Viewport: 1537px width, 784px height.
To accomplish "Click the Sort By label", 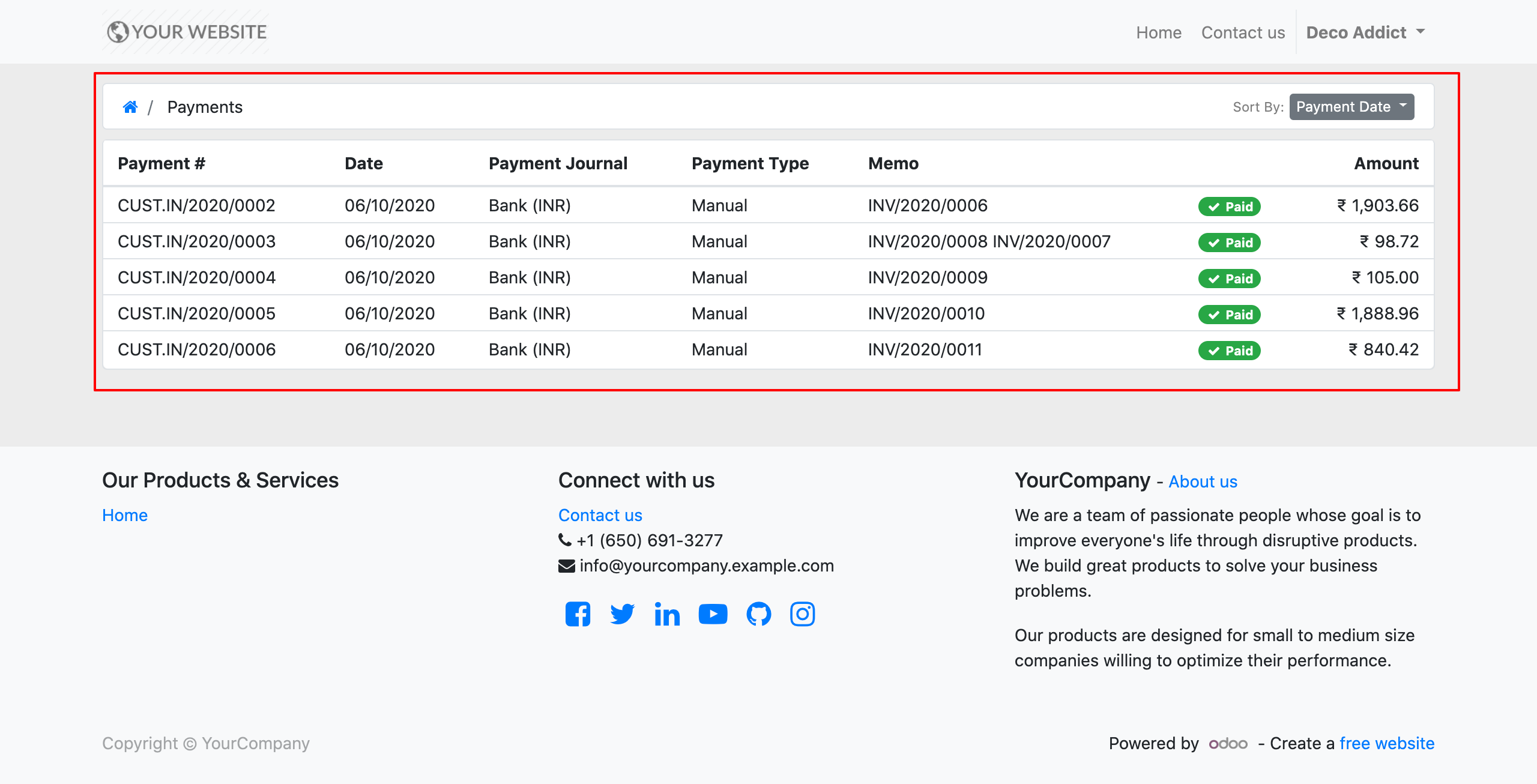I will 1258,107.
